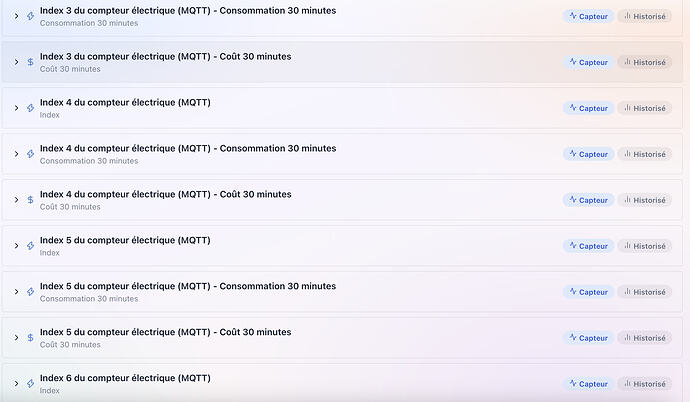The width and height of the screenshot is (690, 402).
Task: Click Capteur badge on Index 4 Coût row
Action: point(588,200)
